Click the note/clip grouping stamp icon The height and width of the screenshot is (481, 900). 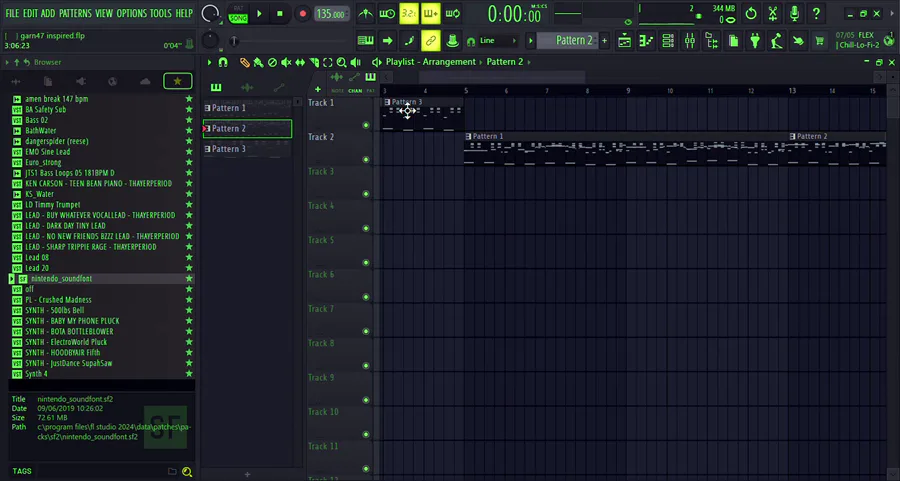tap(452, 41)
